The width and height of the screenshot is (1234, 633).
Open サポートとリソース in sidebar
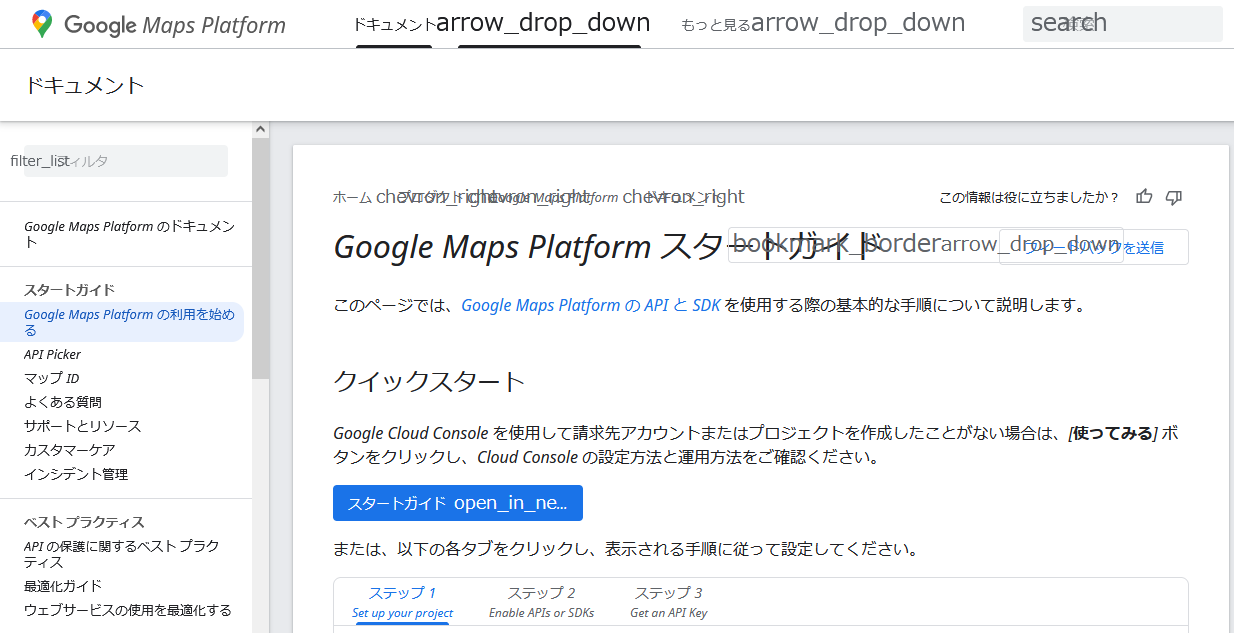(83, 426)
